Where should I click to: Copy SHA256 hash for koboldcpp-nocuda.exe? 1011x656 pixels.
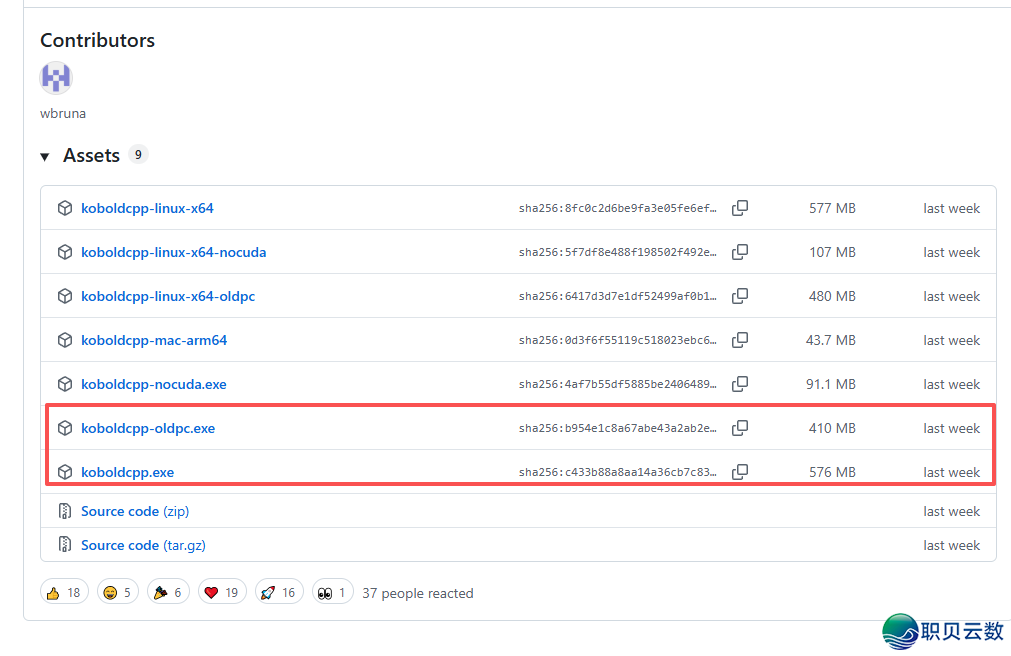click(x=740, y=384)
